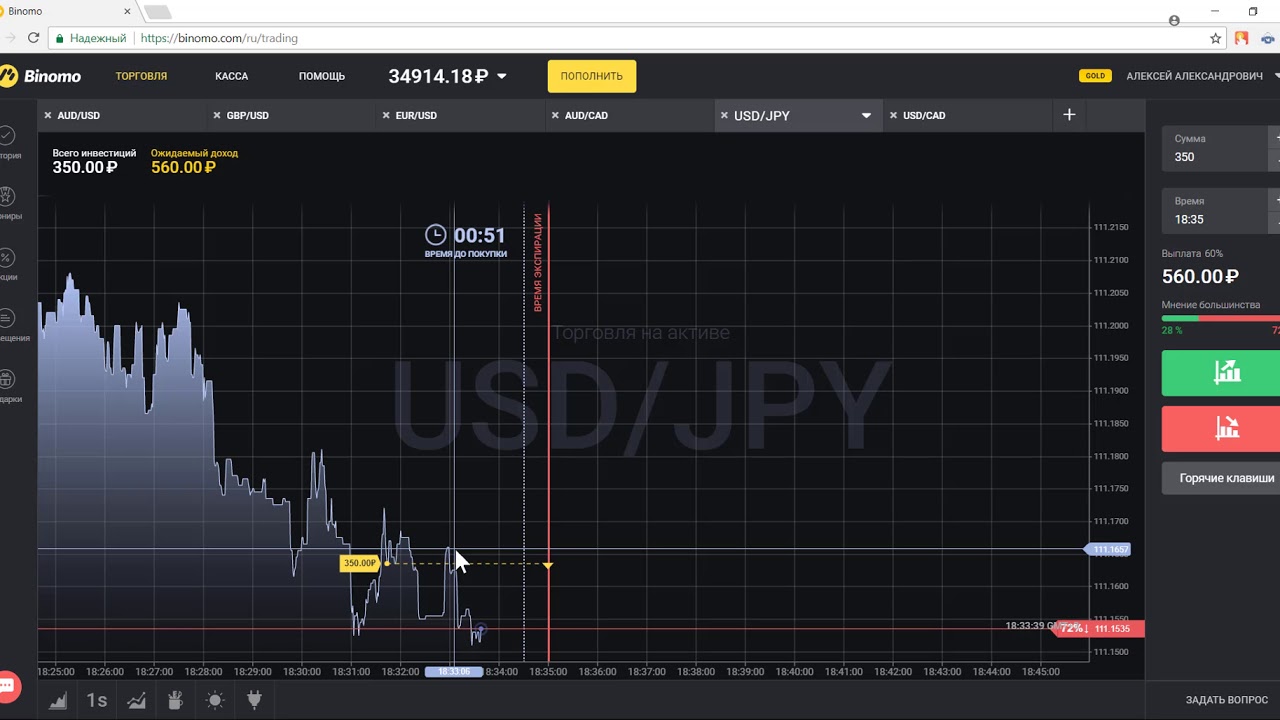Screen dimensions: 1280x720
Task: Click the red 111.1535 current price tag
Action: pyautogui.click(x=1100, y=629)
